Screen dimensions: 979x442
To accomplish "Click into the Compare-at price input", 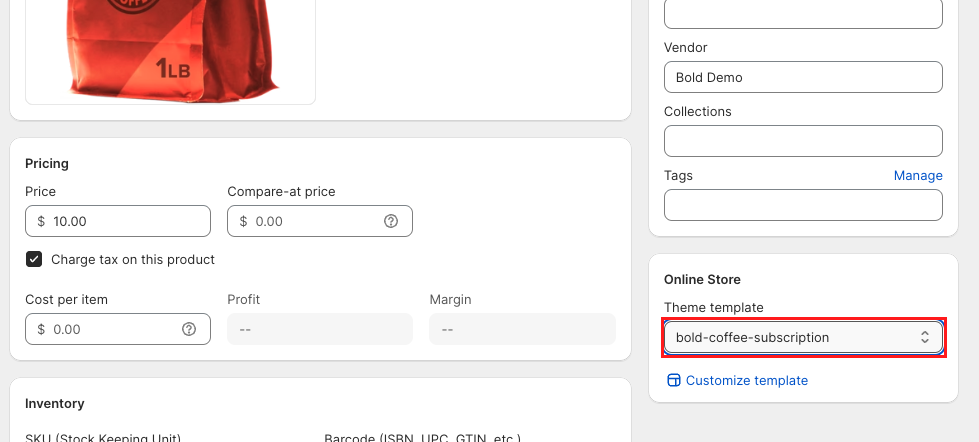I will [x=310, y=221].
